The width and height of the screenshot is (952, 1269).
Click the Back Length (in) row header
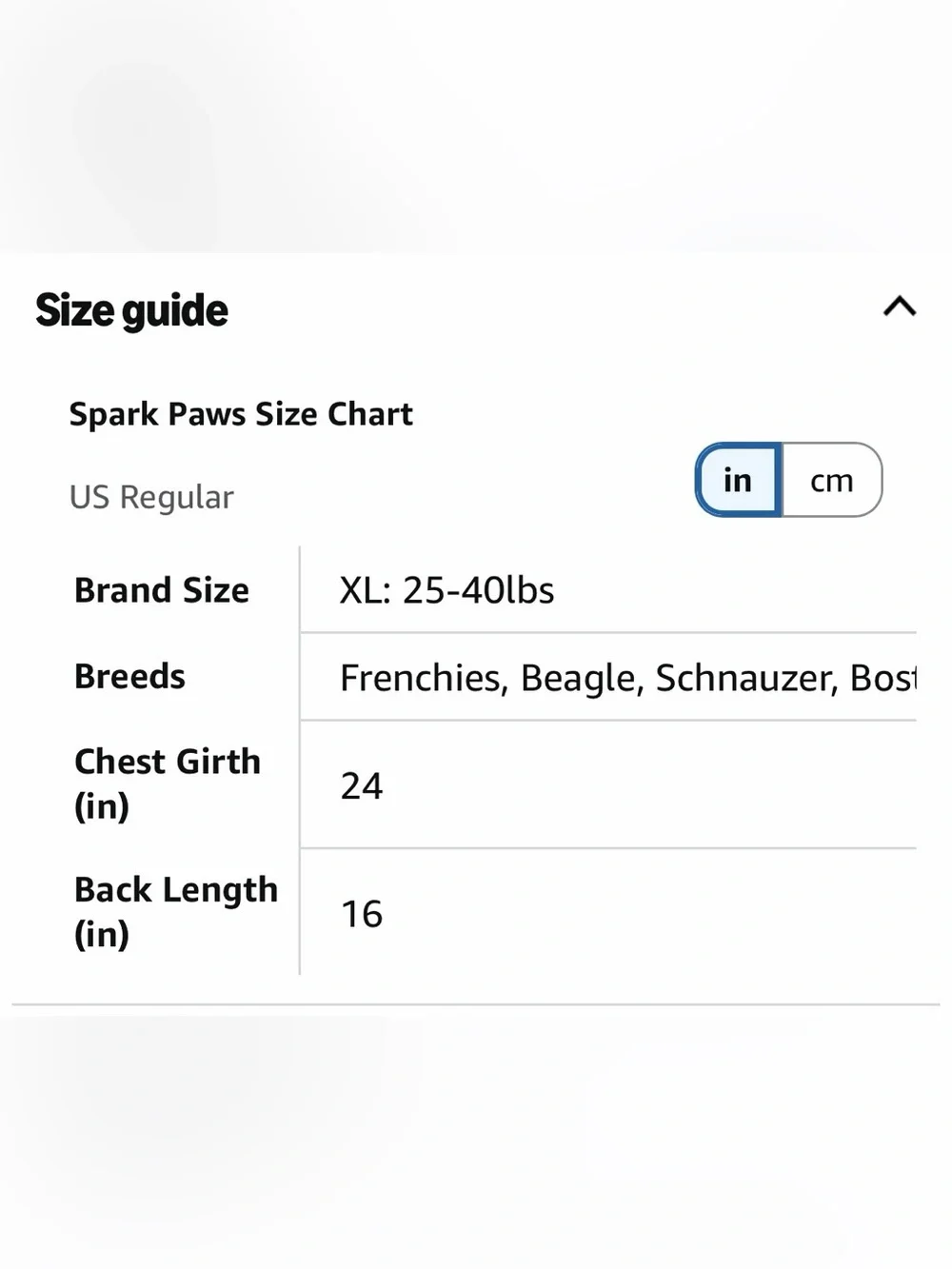point(176,911)
